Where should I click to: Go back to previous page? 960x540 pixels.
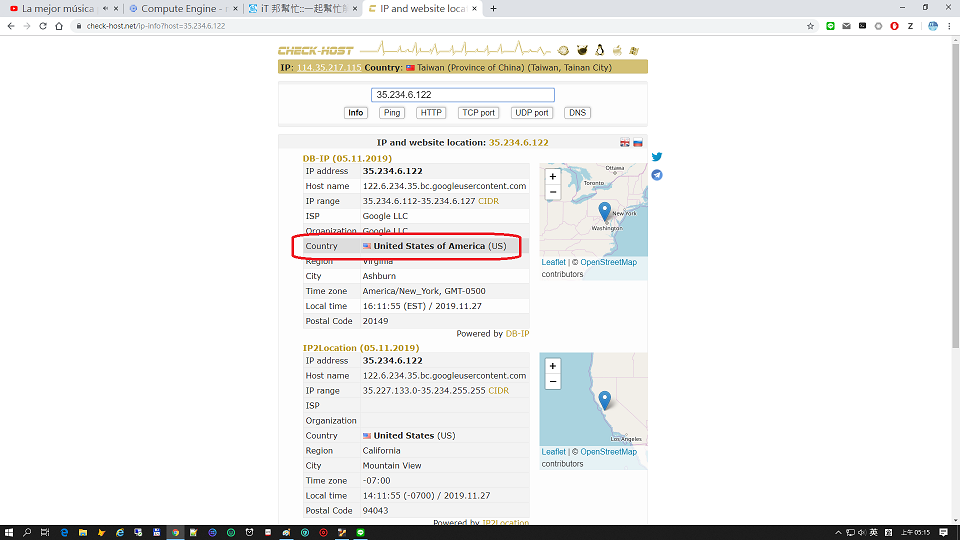[11, 26]
